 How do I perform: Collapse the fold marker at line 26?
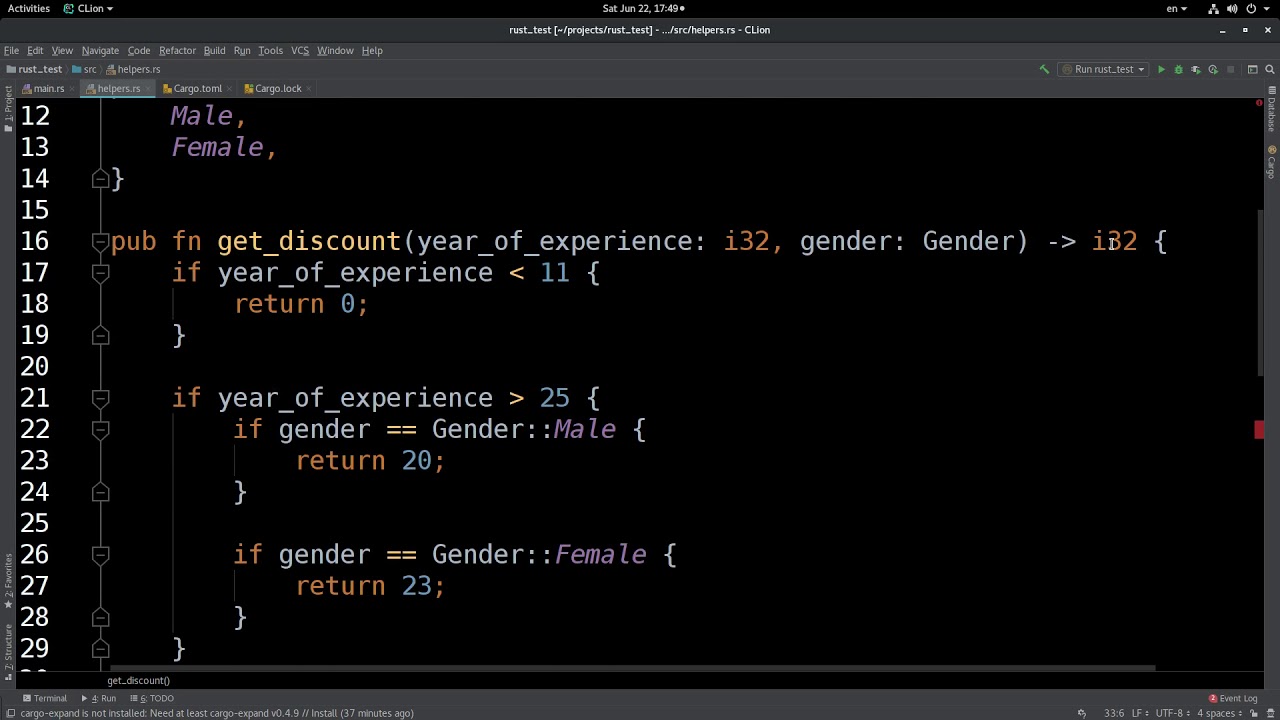point(100,554)
